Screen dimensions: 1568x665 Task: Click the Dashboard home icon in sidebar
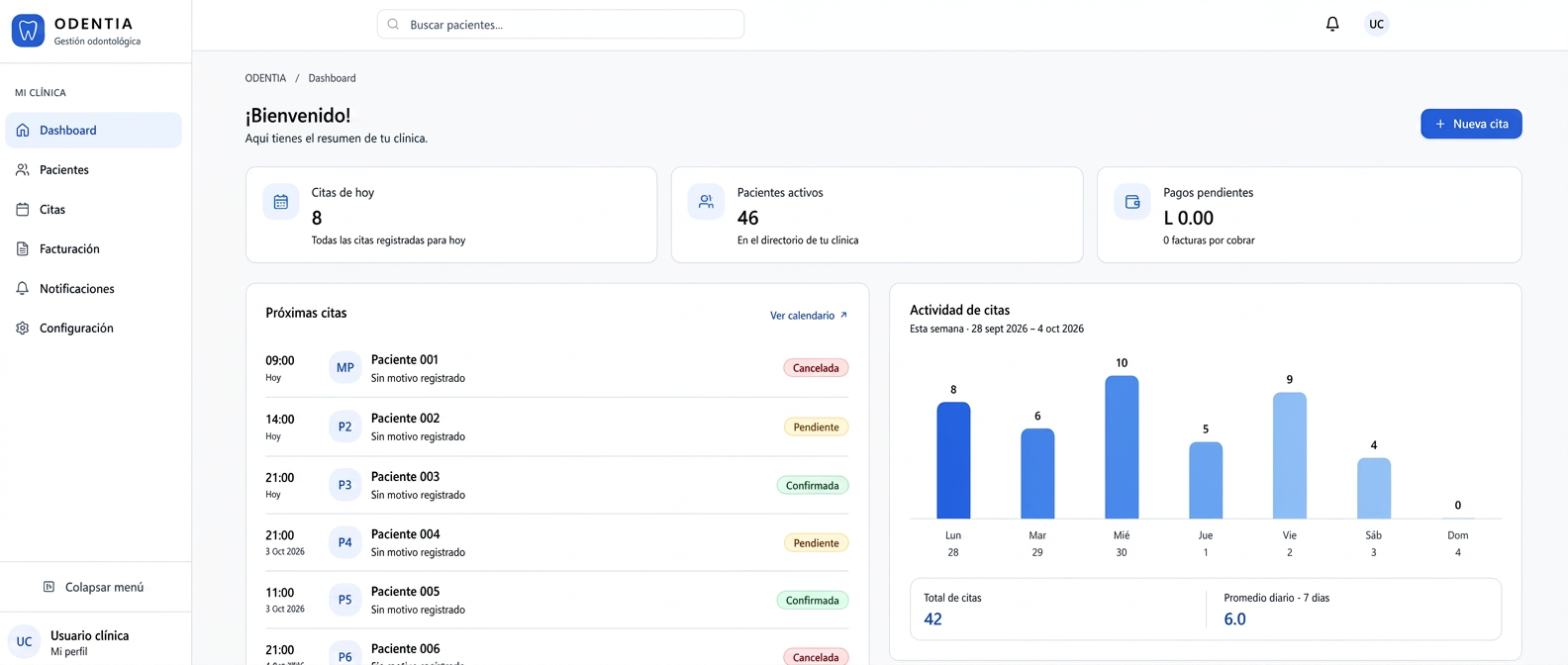[23, 130]
